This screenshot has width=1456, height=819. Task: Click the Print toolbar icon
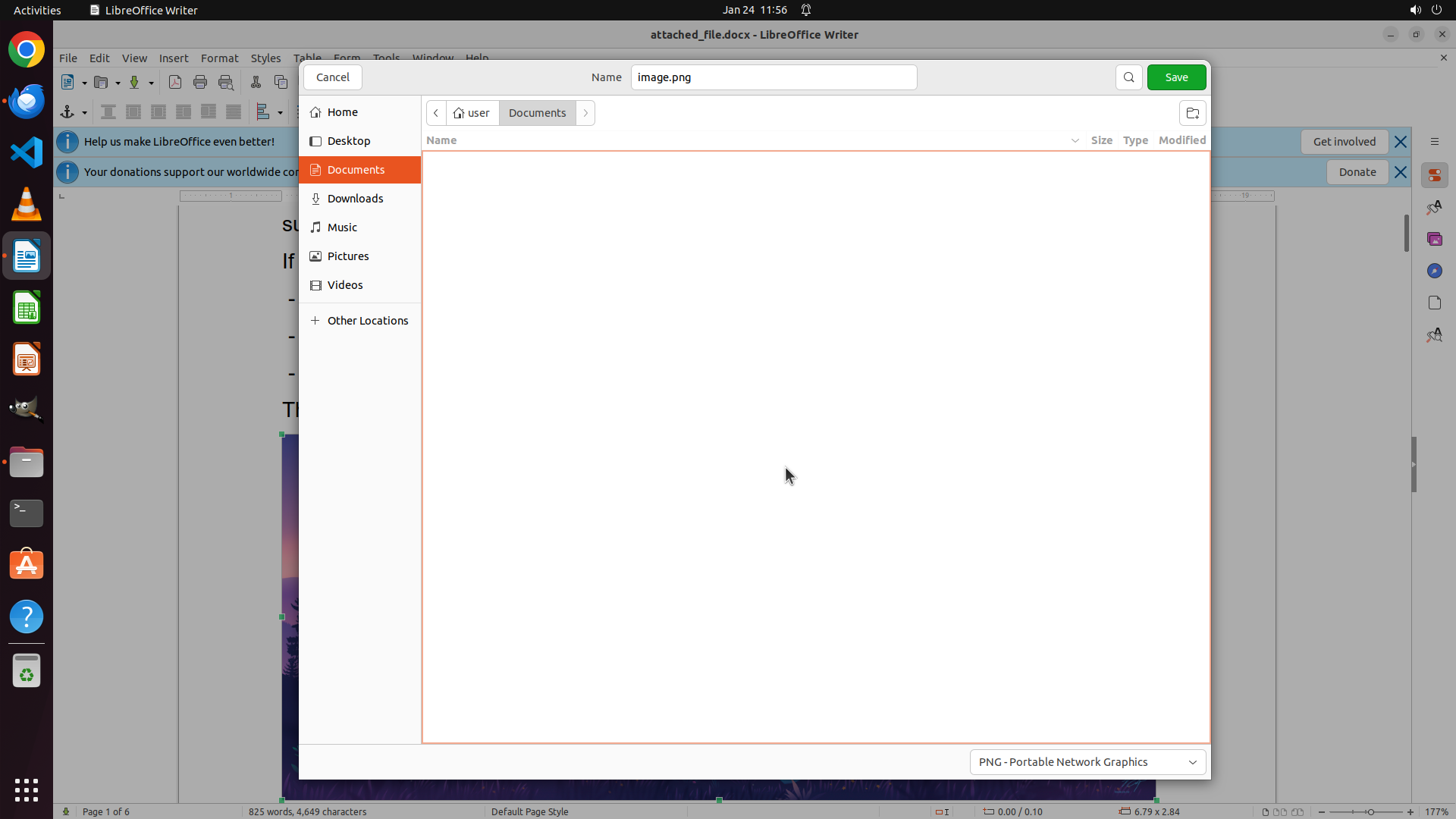coord(200,83)
